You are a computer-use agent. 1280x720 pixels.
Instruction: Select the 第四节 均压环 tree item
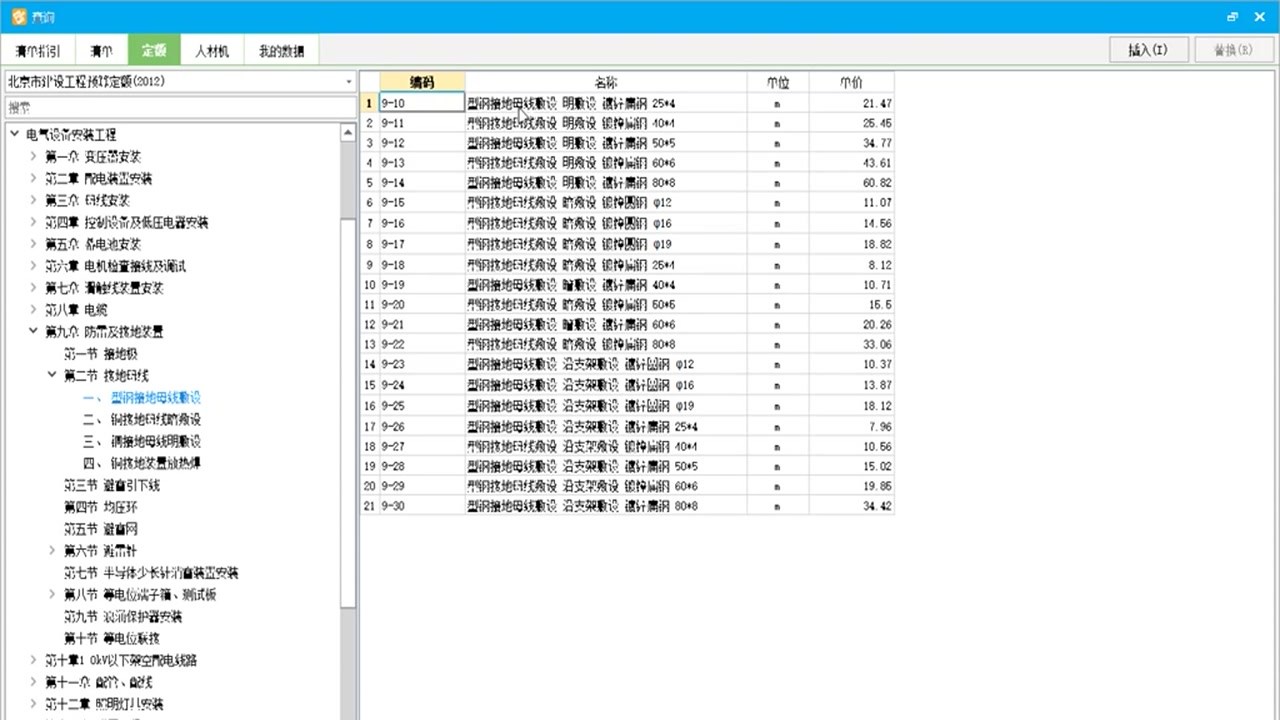[101, 507]
